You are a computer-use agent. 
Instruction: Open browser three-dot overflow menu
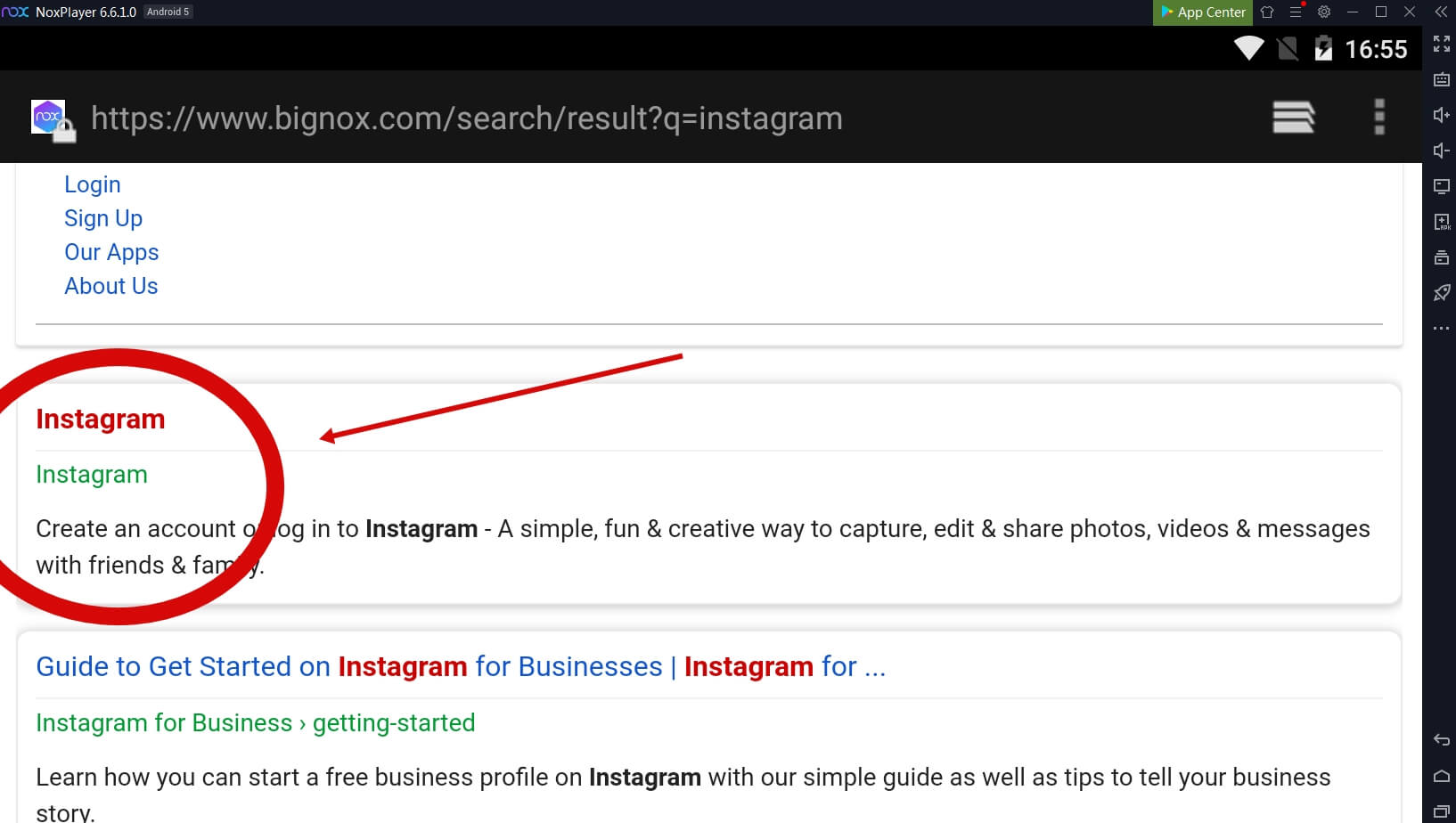[x=1379, y=117]
